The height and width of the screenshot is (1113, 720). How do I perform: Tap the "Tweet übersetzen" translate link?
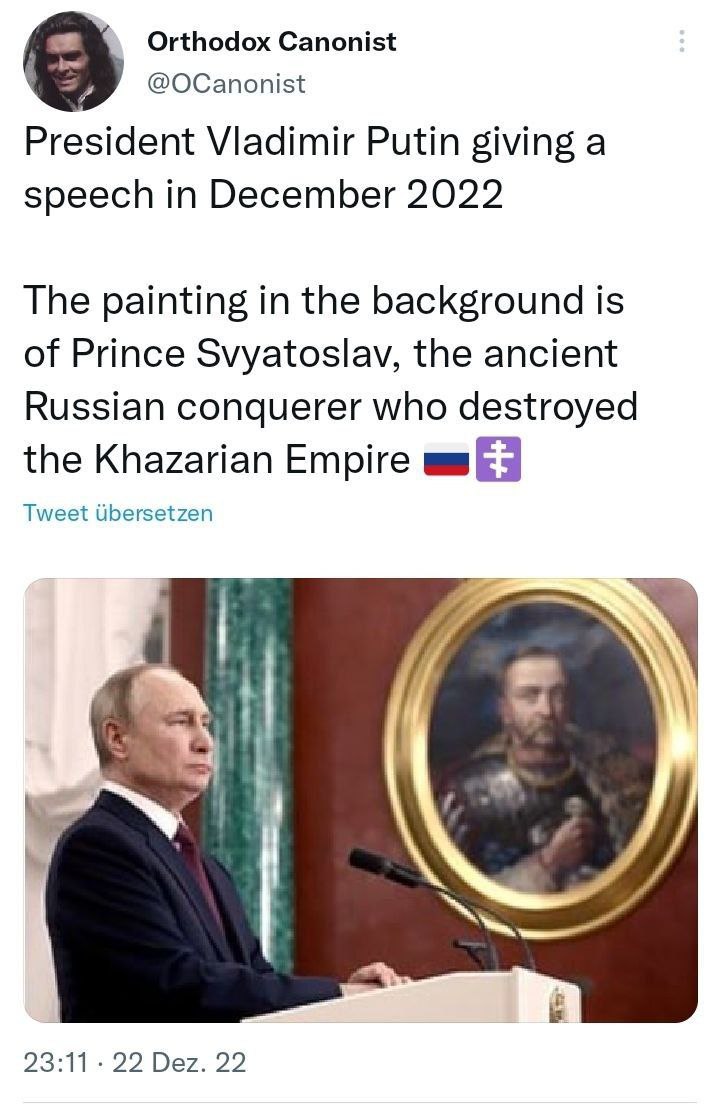tap(118, 512)
